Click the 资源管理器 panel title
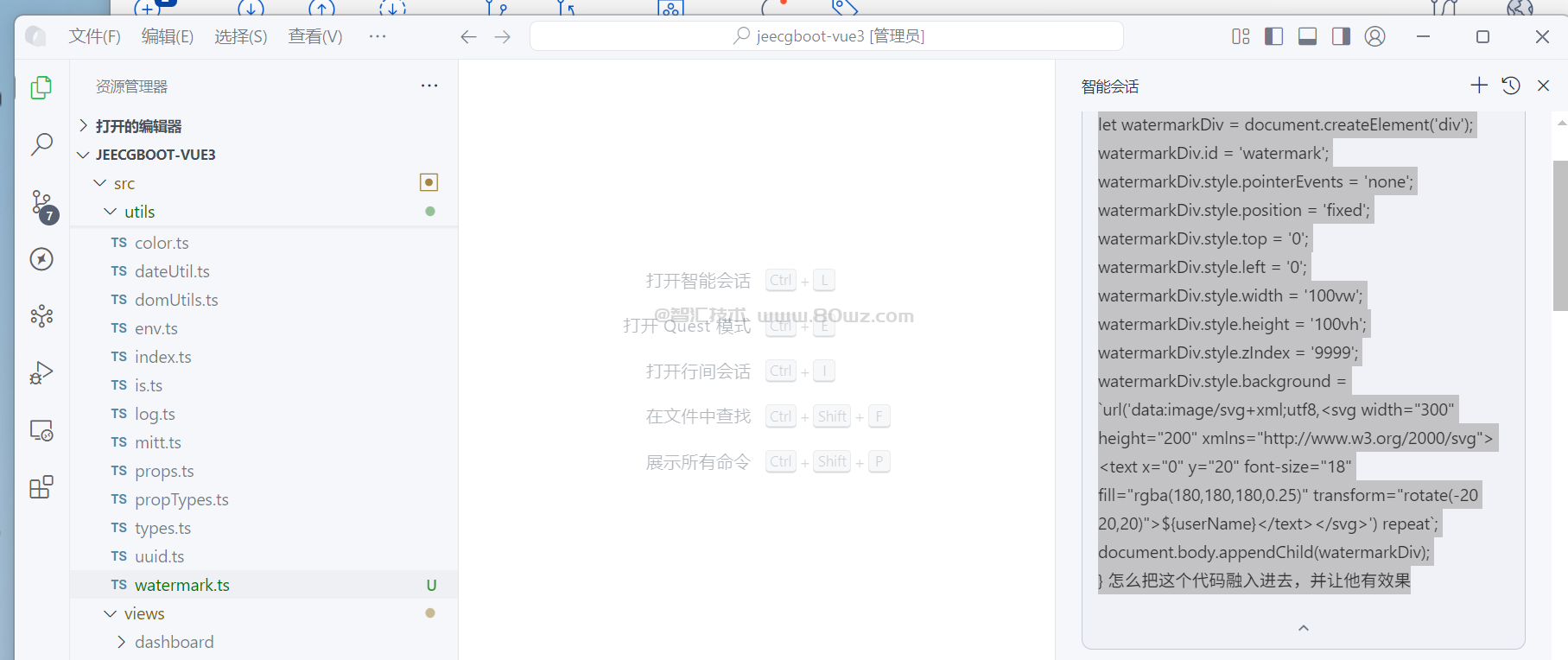The image size is (1568, 660). pos(131,86)
